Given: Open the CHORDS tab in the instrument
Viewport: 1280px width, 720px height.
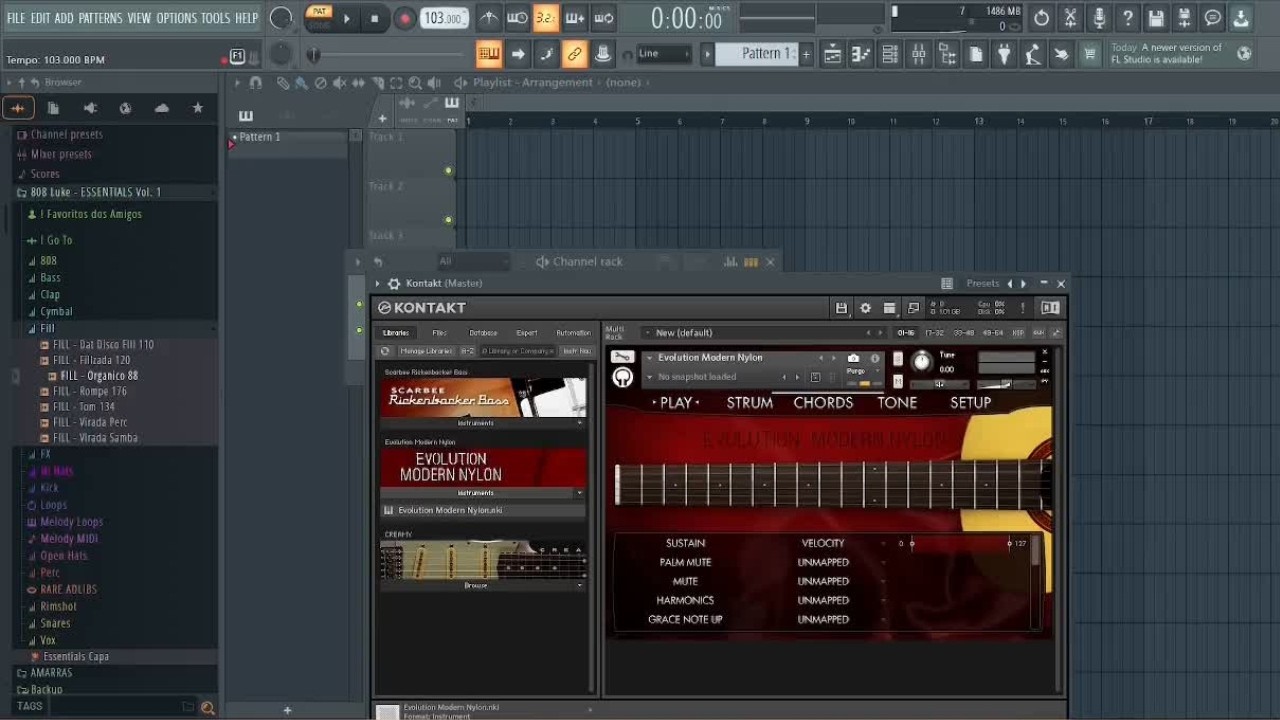Looking at the screenshot, I should (823, 403).
